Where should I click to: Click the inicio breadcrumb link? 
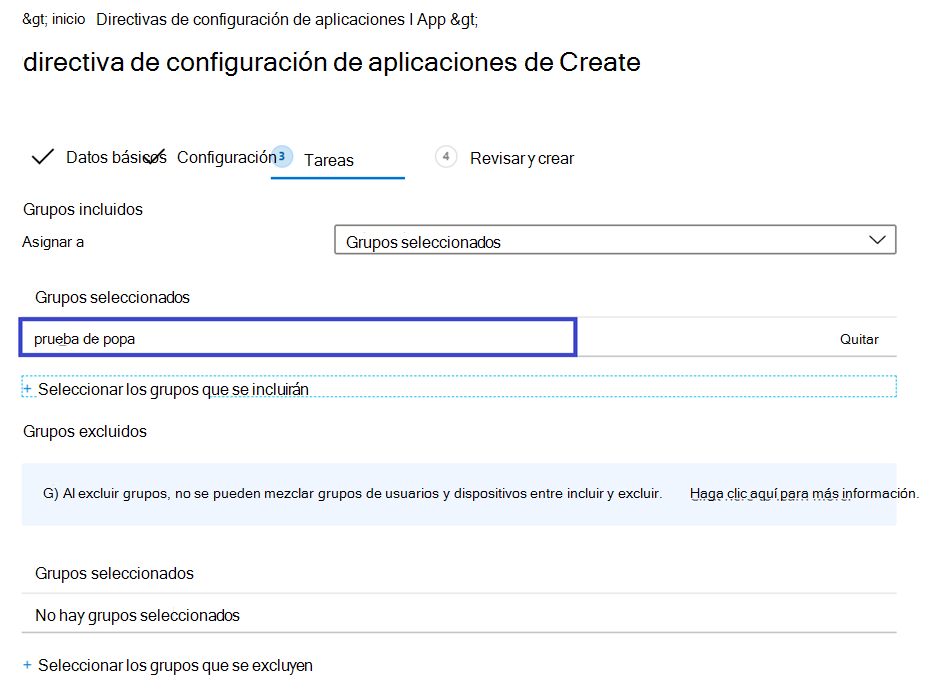click(69, 19)
